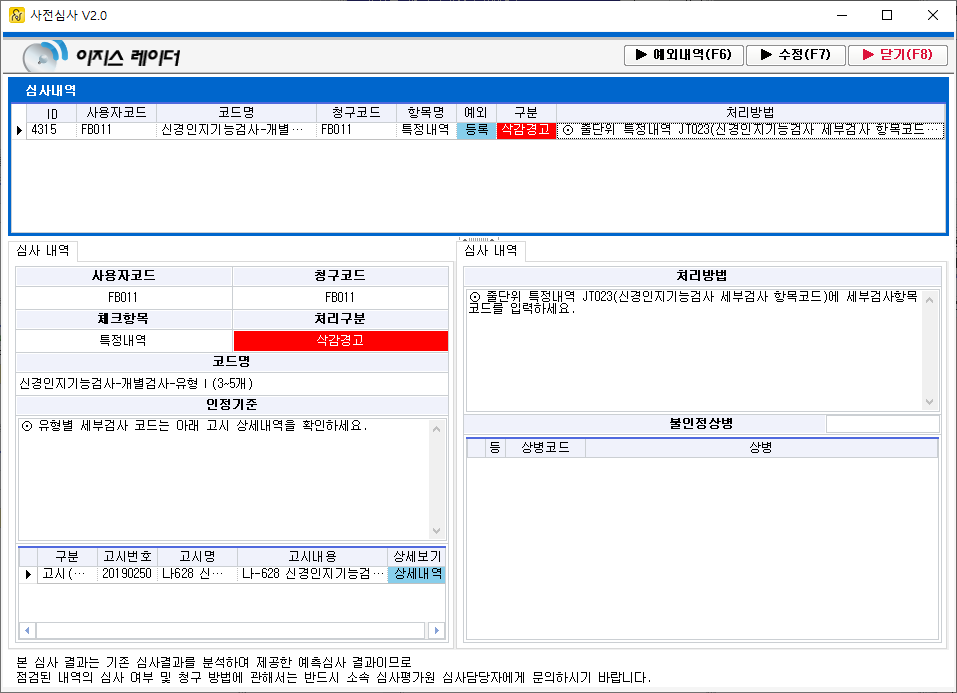Click the blue 등록 cell in 예외 column

click(476, 130)
